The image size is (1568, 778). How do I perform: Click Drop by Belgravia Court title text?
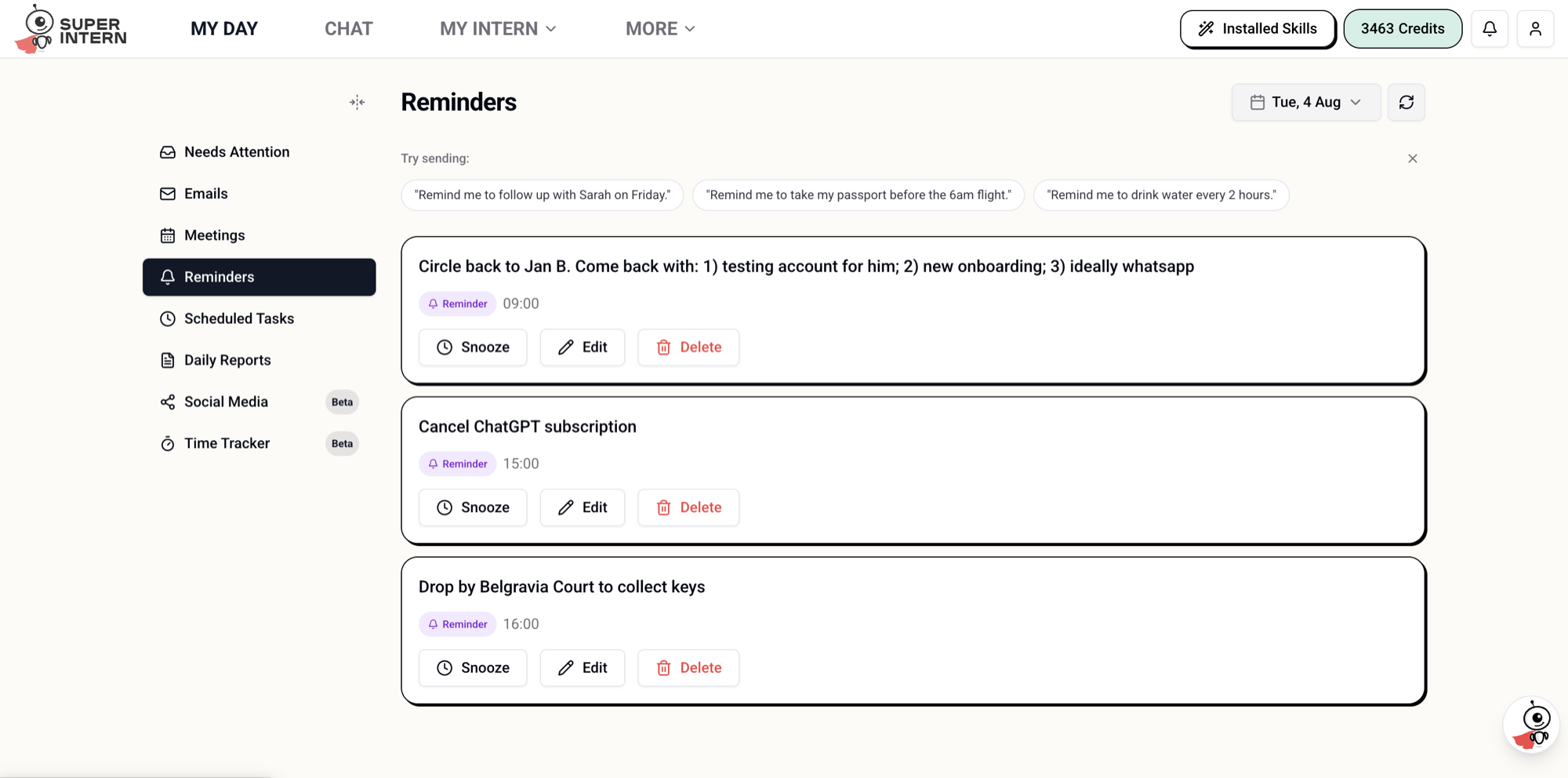click(561, 587)
